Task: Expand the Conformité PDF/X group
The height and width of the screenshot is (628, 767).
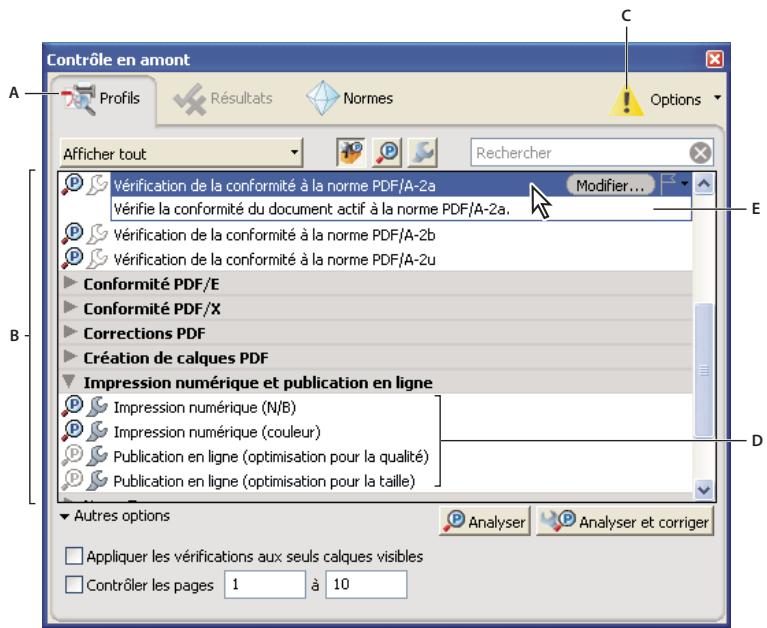Action: [70, 307]
